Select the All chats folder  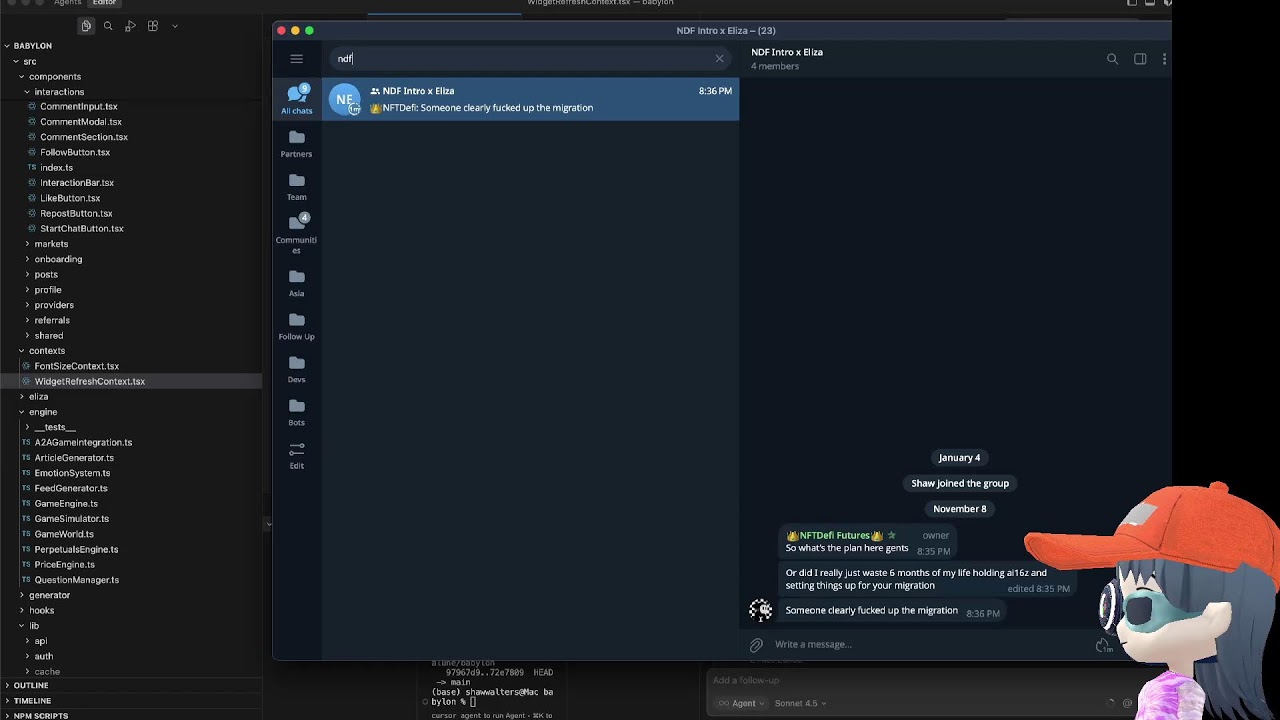(x=296, y=99)
